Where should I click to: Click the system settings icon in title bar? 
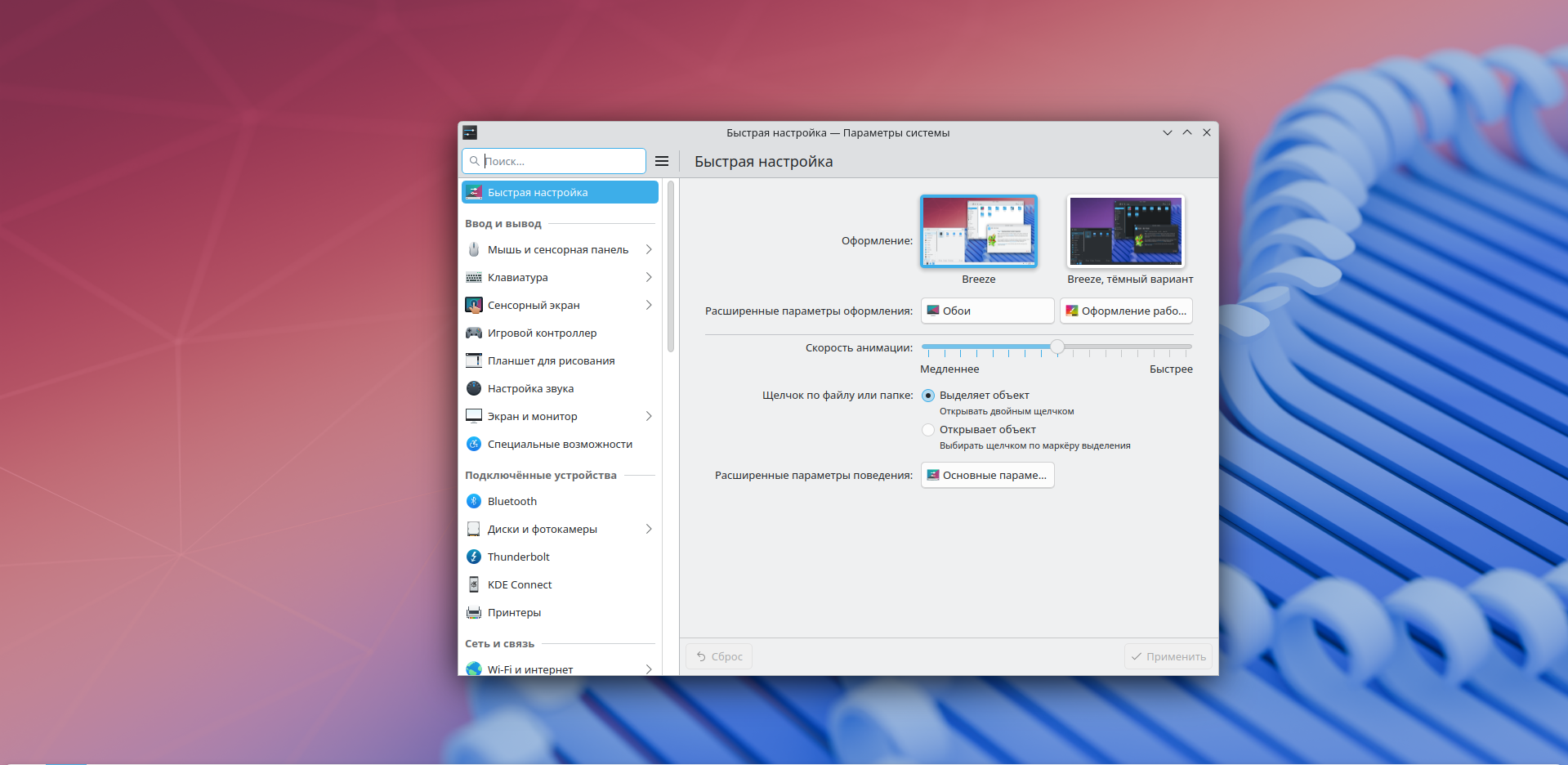[x=470, y=132]
